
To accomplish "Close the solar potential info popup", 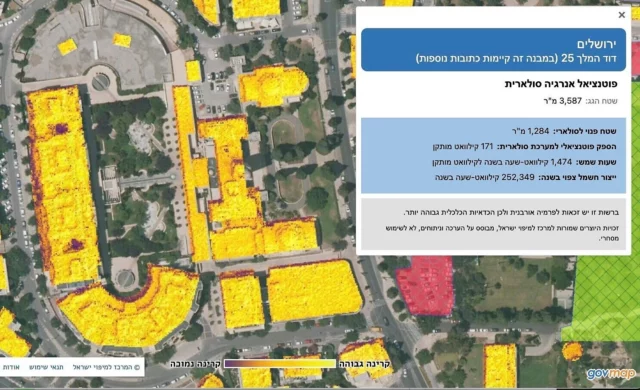I will coord(622,15).
